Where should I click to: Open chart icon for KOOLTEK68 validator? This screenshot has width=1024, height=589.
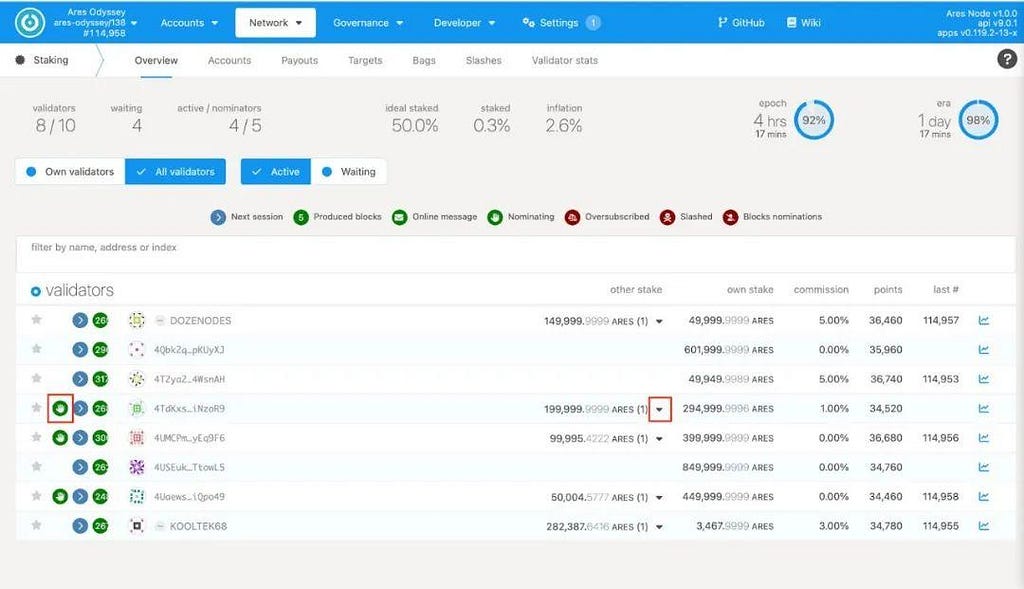(984, 526)
